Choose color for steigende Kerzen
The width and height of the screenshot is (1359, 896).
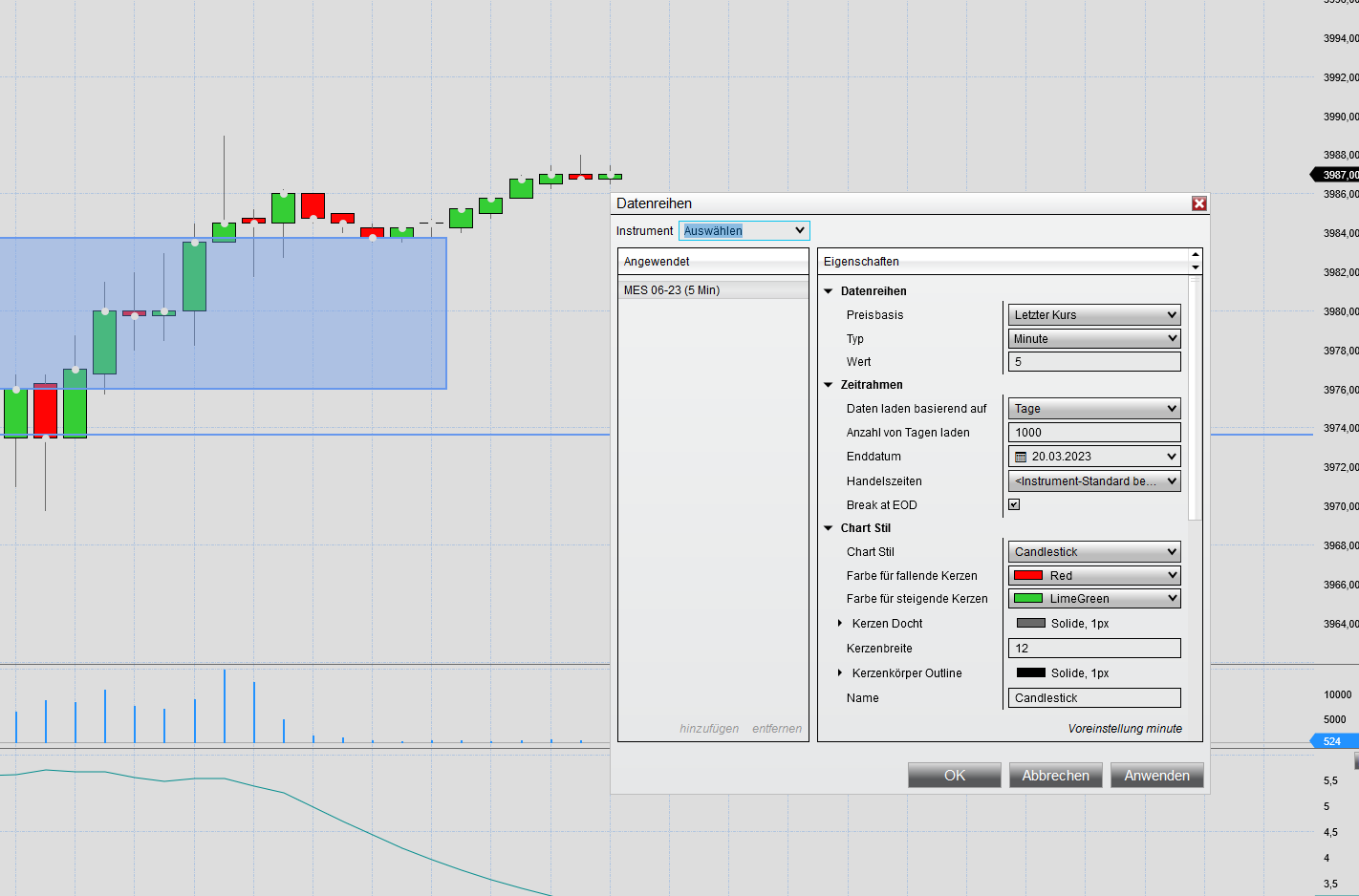coord(1094,599)
